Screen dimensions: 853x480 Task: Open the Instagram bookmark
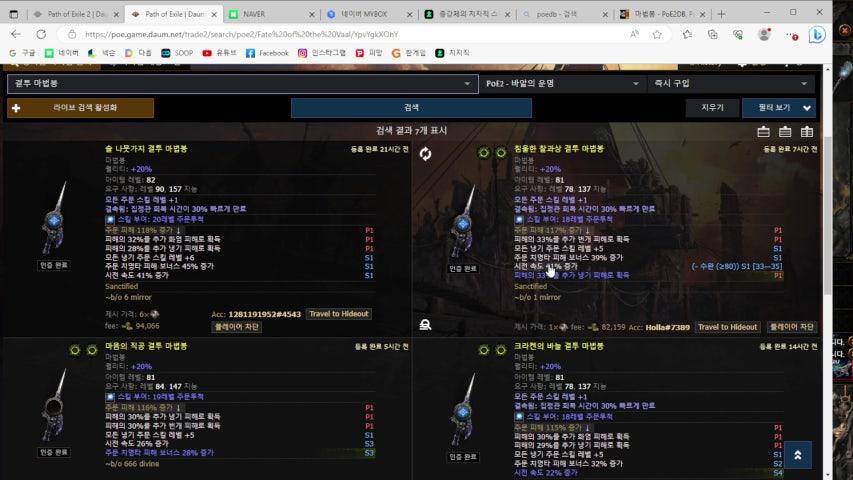[322, 53]
